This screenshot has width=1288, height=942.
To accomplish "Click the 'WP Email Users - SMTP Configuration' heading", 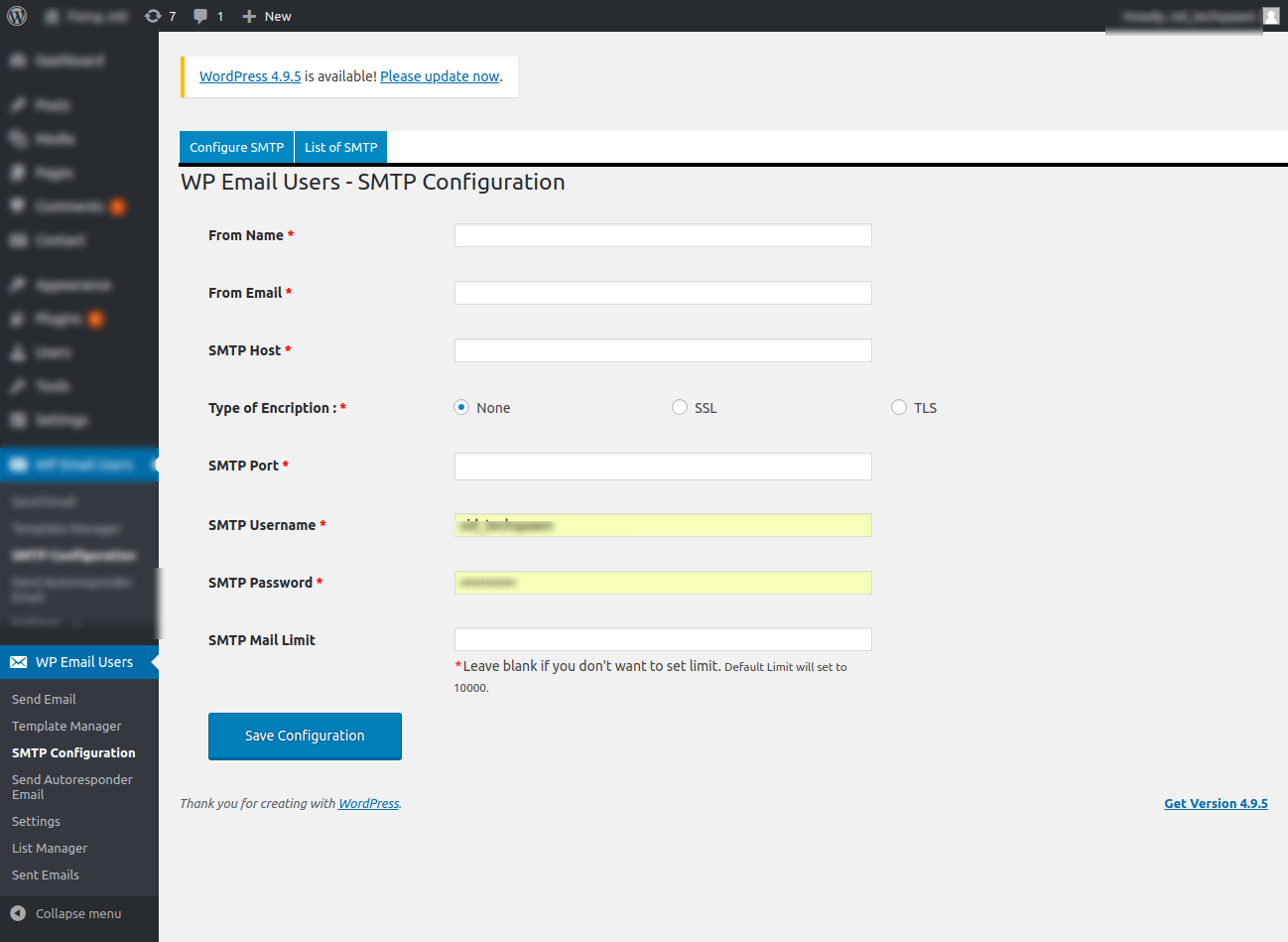I will pyautogui.click(x=373, y=182).
